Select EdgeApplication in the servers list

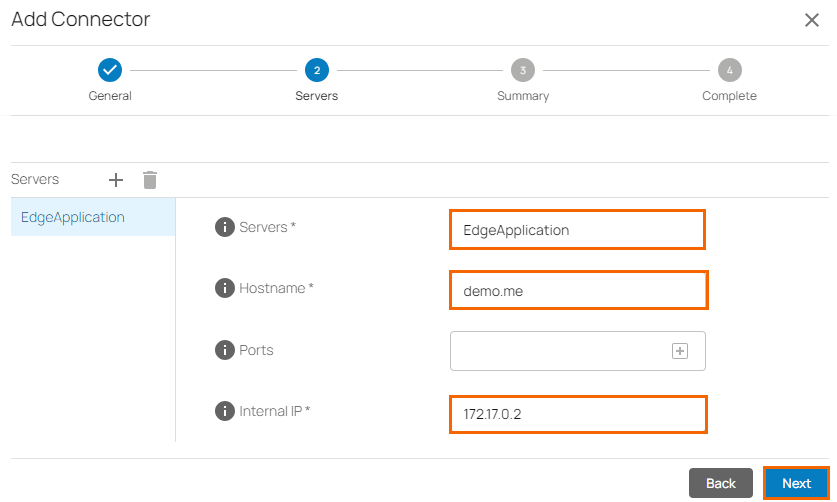pyautogui.click(x=73, y=217)
